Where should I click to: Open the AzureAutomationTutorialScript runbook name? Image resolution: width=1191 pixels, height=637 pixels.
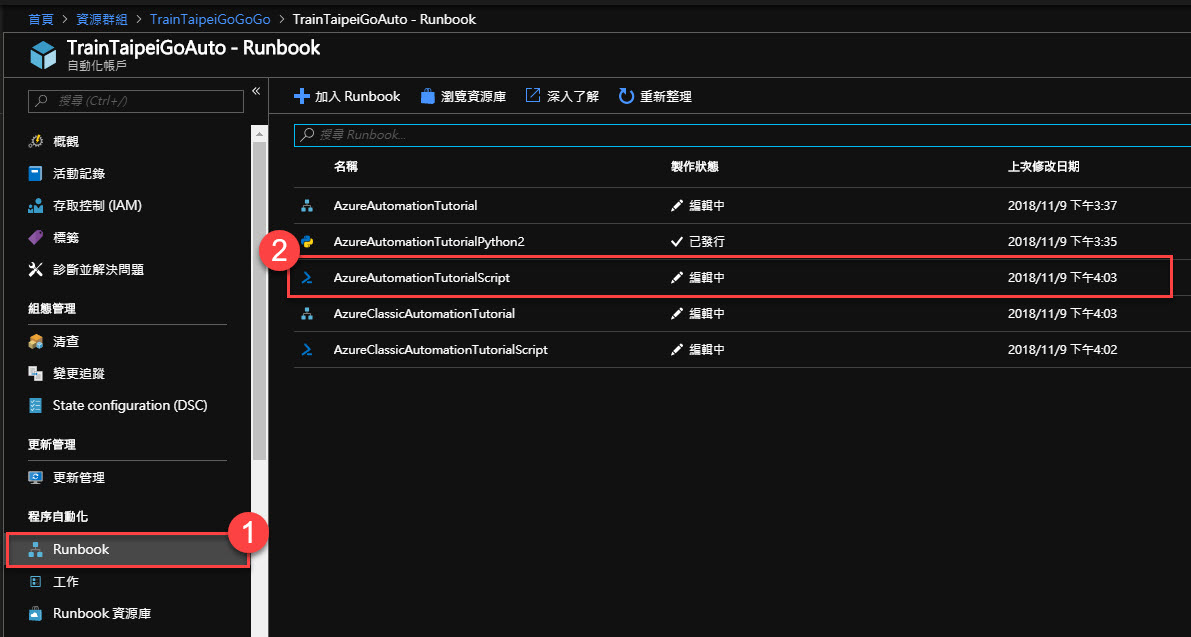tap(422, 278)
